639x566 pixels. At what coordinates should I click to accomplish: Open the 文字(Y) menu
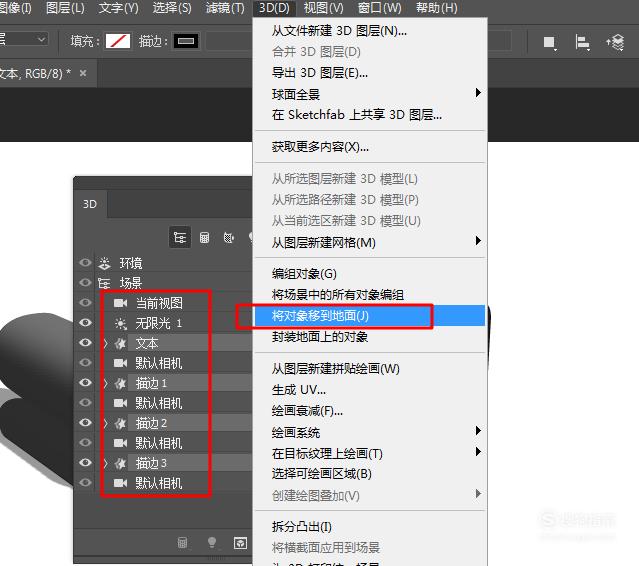(x=119, y=8)
